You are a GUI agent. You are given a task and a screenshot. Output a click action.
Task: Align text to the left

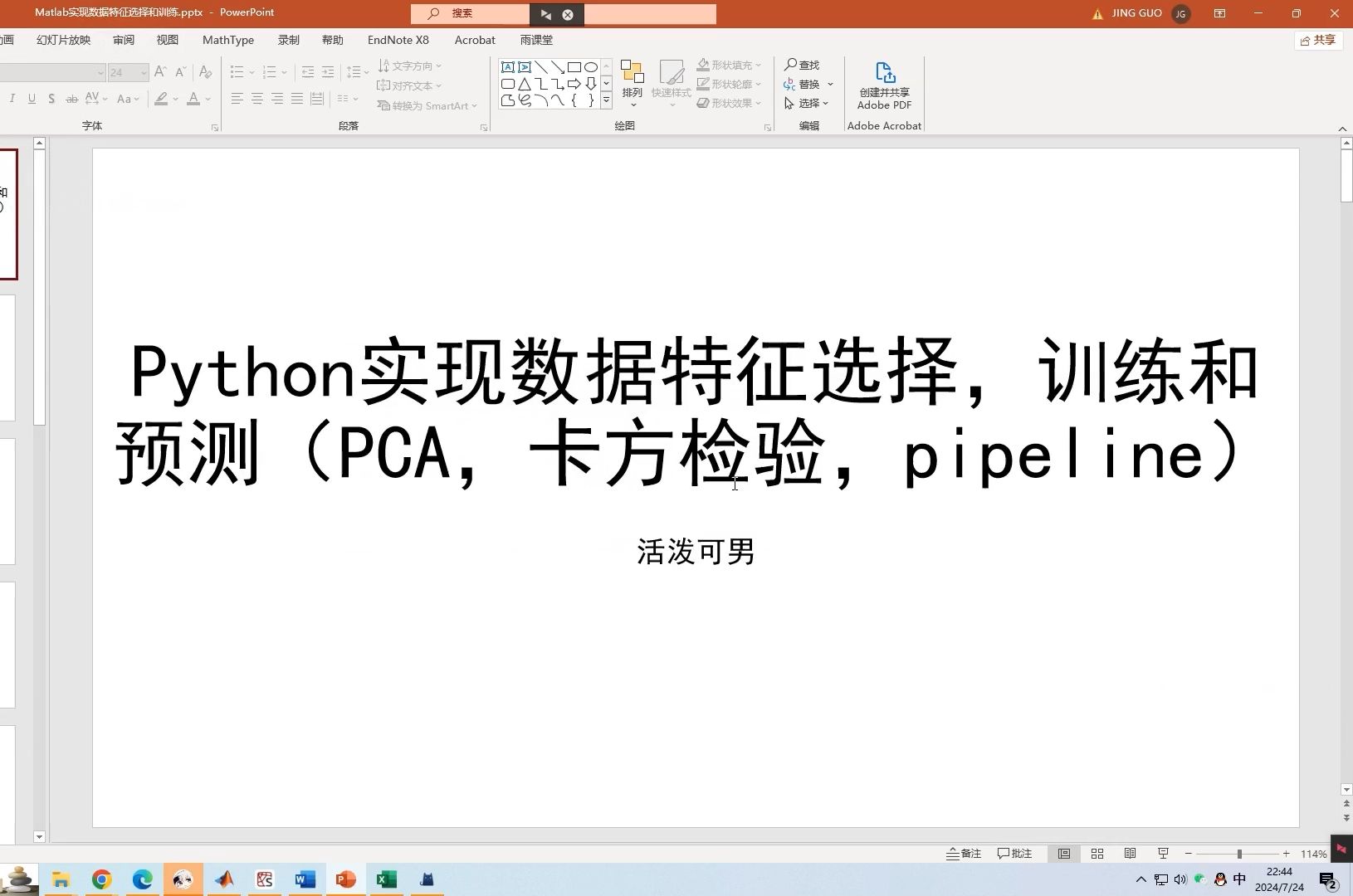(x=237, y=99)
